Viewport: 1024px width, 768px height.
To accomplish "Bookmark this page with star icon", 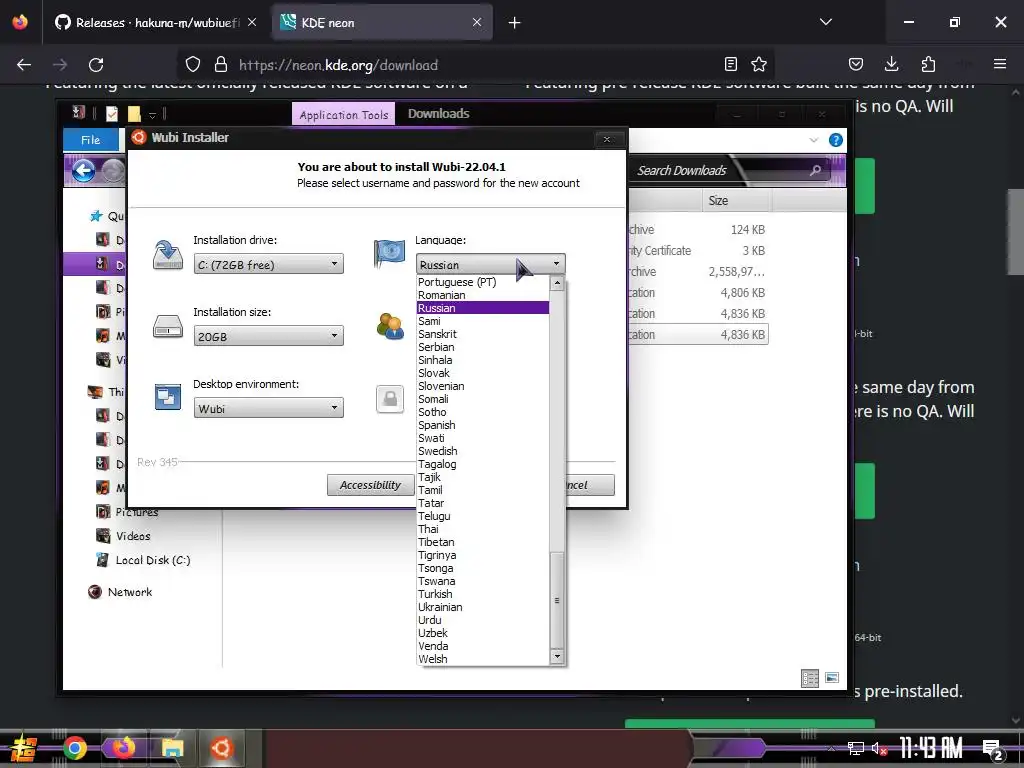I will (759, 64).
